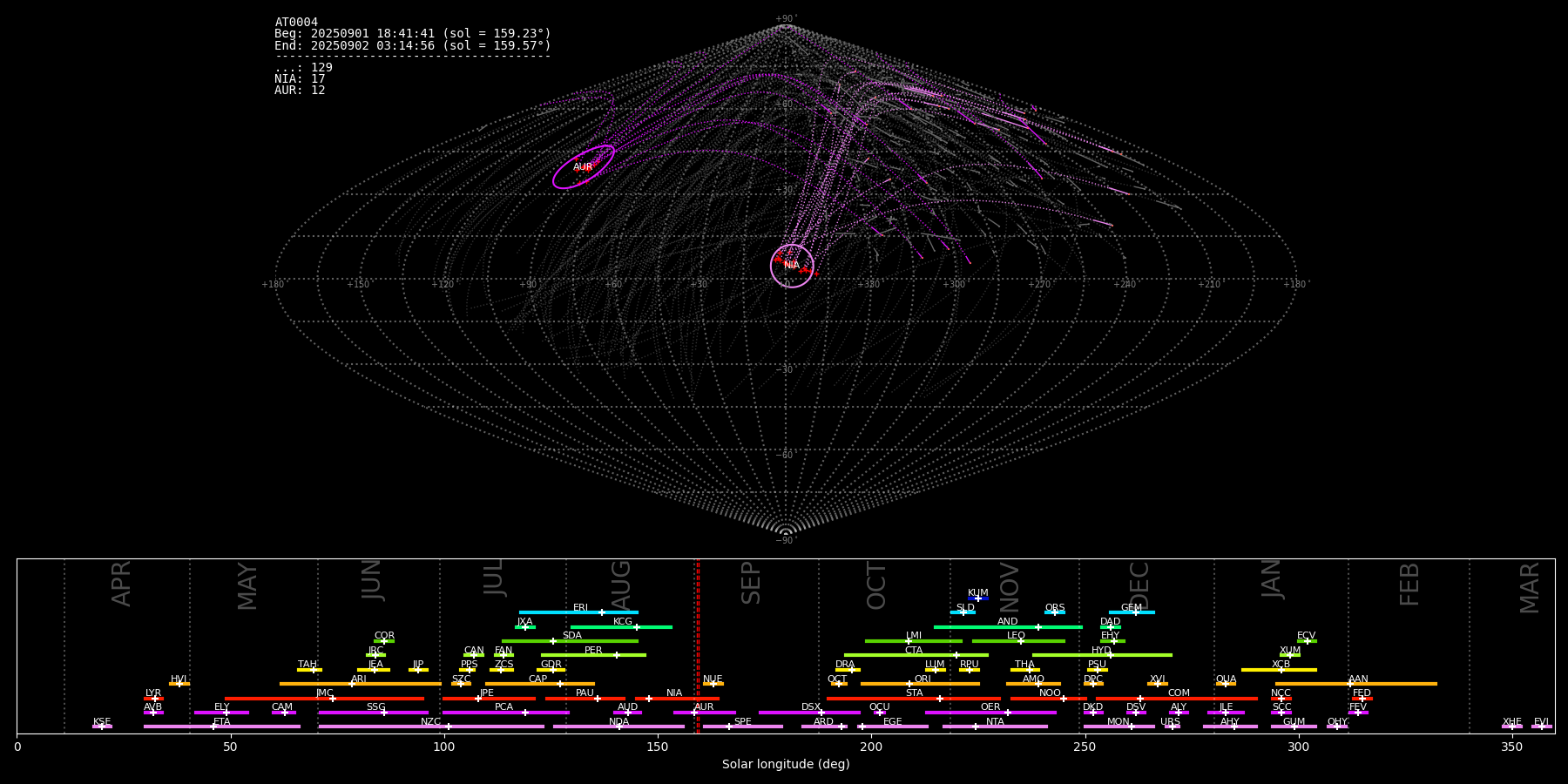Screen dimensions: 1568x784
Task: Click the pink XHE bar near March
Action: 1512,727
